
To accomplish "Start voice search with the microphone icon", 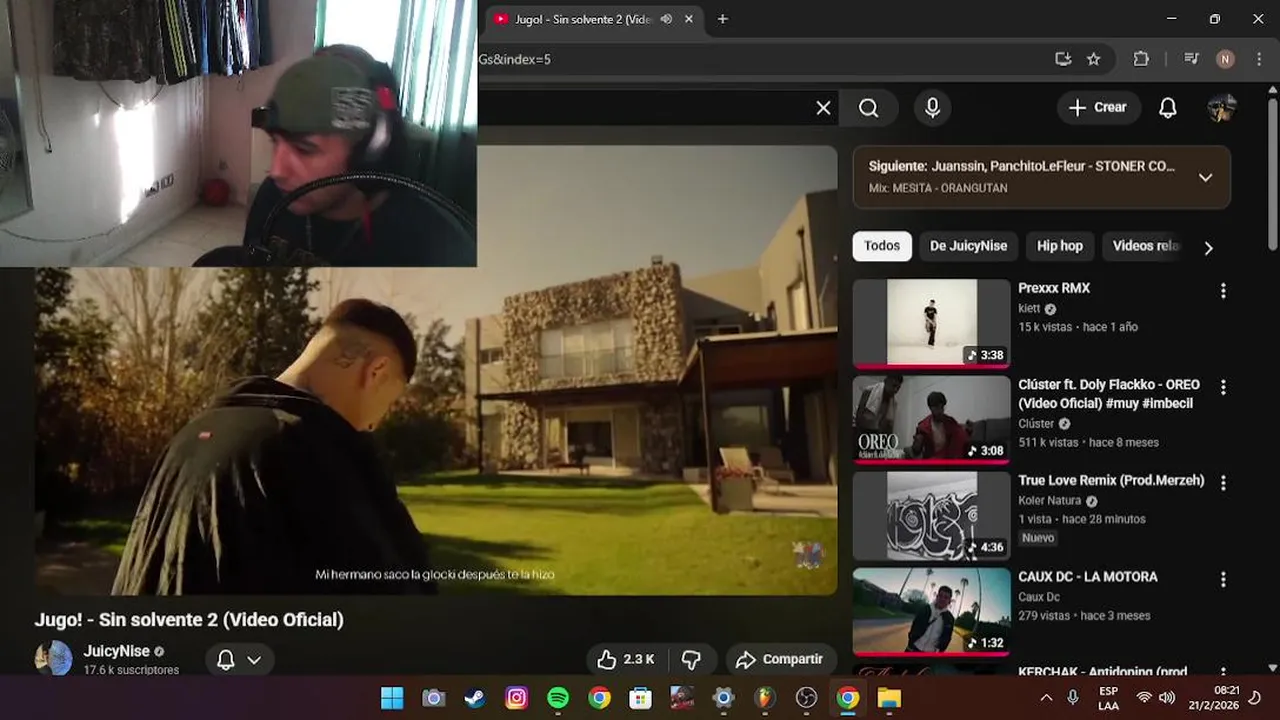I will point(932,108).
